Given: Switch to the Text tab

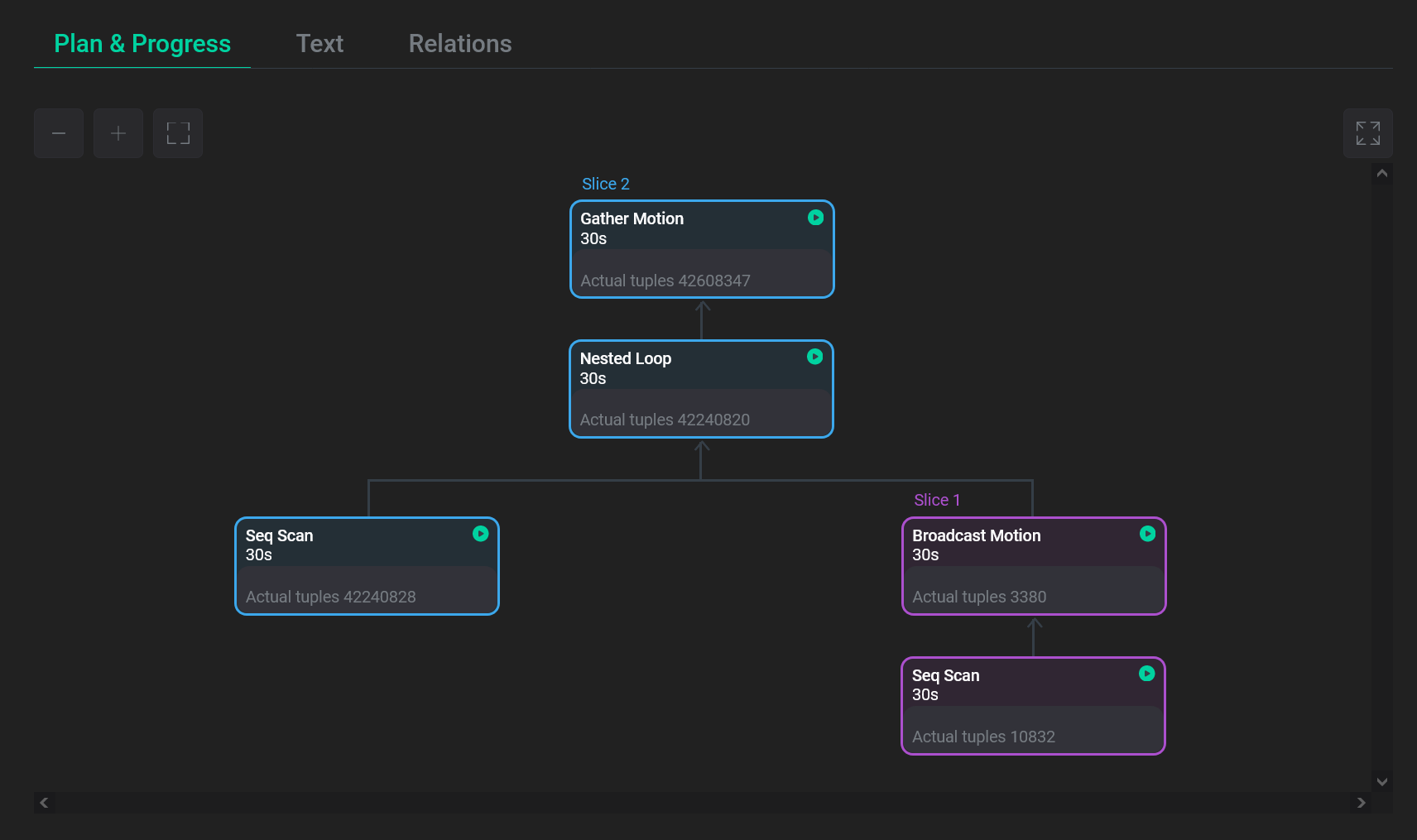Looking at the screenshot, I should (320, 43).
